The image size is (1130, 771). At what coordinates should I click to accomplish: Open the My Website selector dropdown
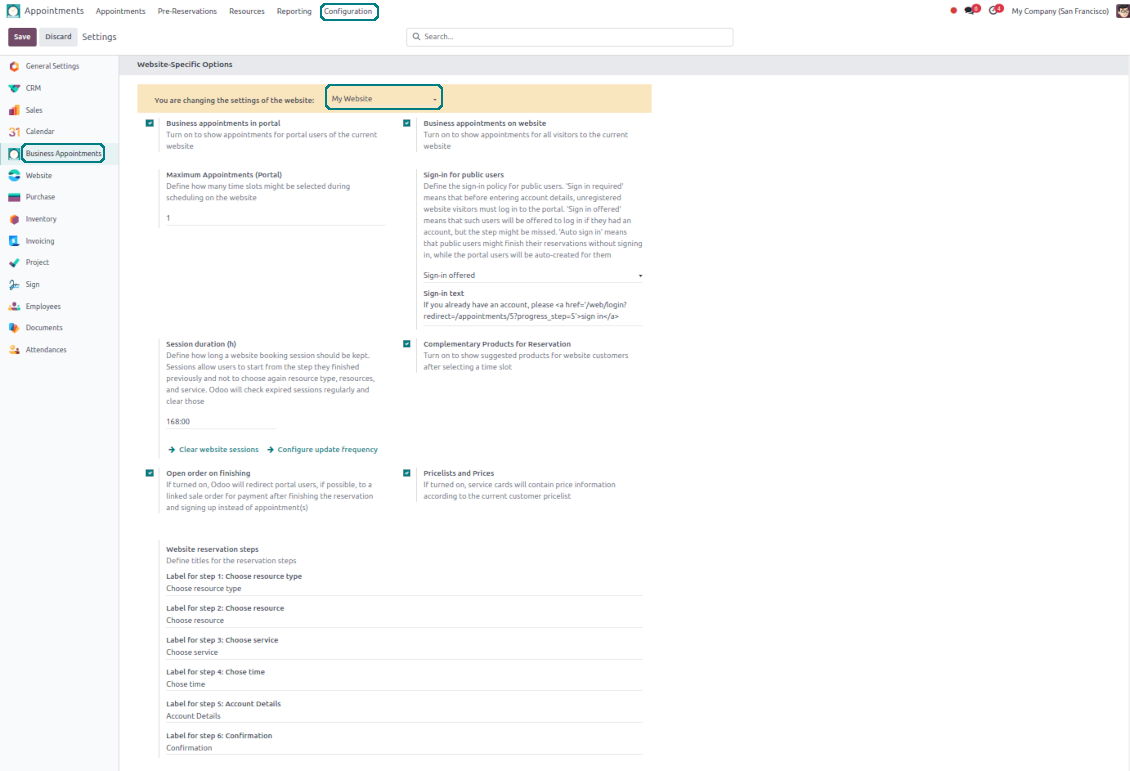[x=384, y=99]
